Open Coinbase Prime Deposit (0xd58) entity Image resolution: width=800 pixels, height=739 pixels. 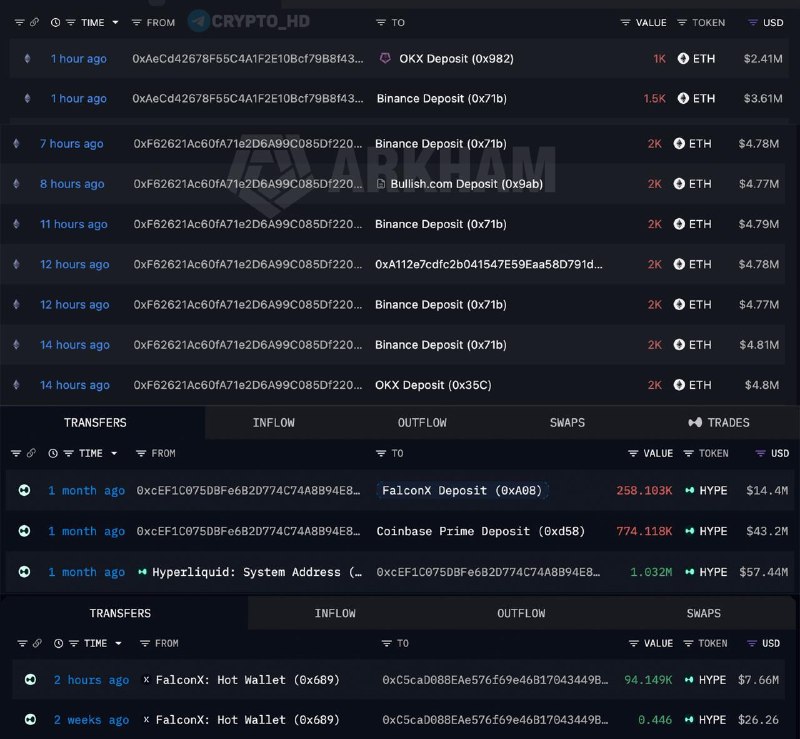click(481, 531)
